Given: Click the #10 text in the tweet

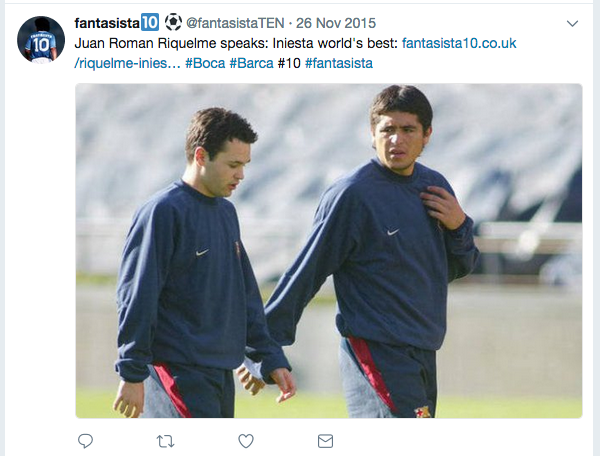Looking at the screenshot, I should click(x=288, y=63).
